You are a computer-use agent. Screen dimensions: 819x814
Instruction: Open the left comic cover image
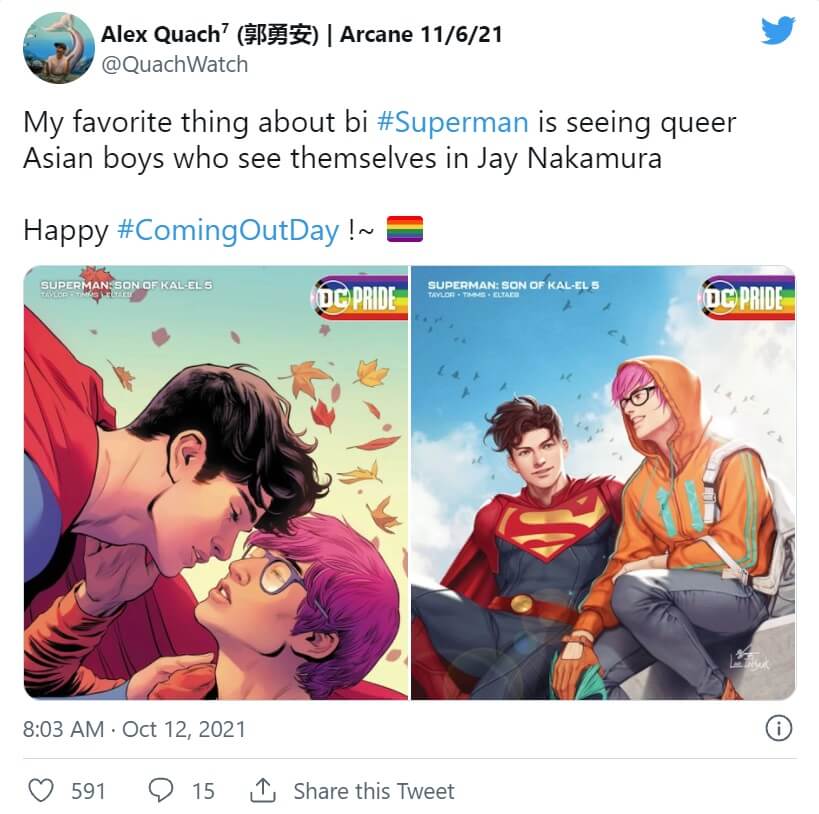pos(216,483)
